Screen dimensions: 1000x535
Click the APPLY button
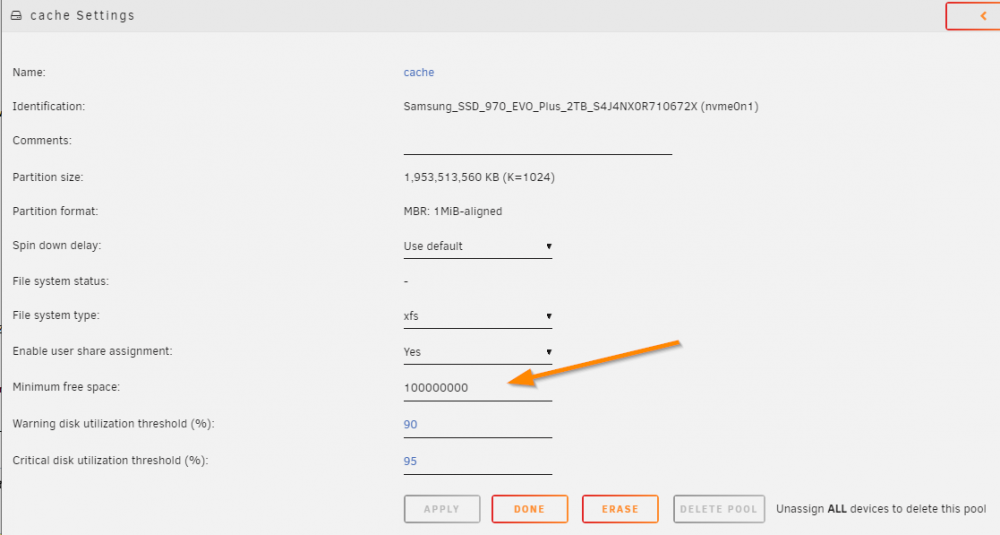442,509
